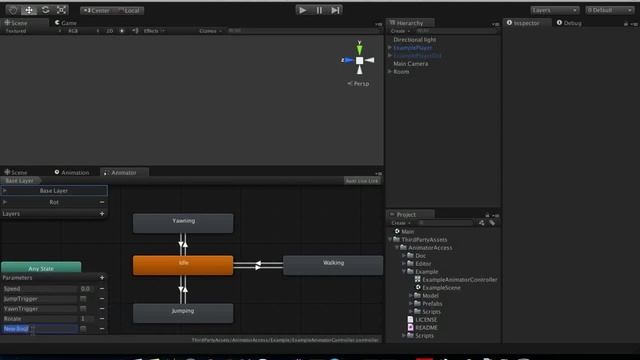This screenshot has height=360, width=640.
Task: Check the New Bool parameter checkbox
Action: [x=83, y=329]
